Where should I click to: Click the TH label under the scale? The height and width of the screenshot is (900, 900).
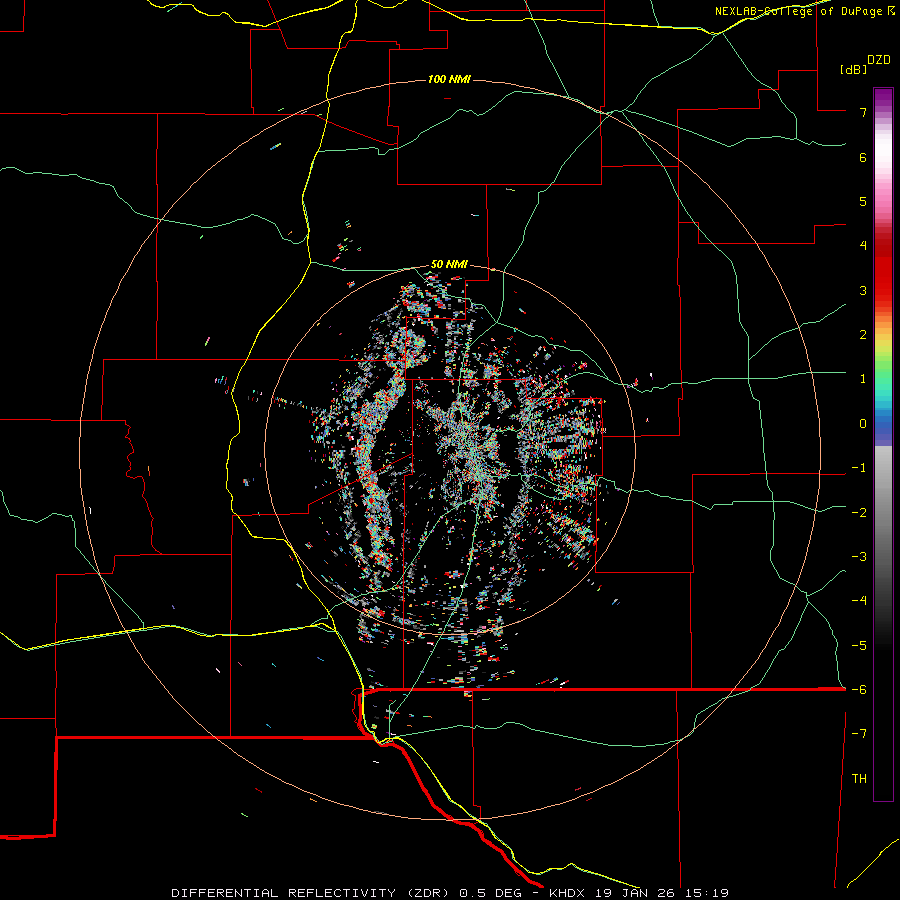click(859, 779)
